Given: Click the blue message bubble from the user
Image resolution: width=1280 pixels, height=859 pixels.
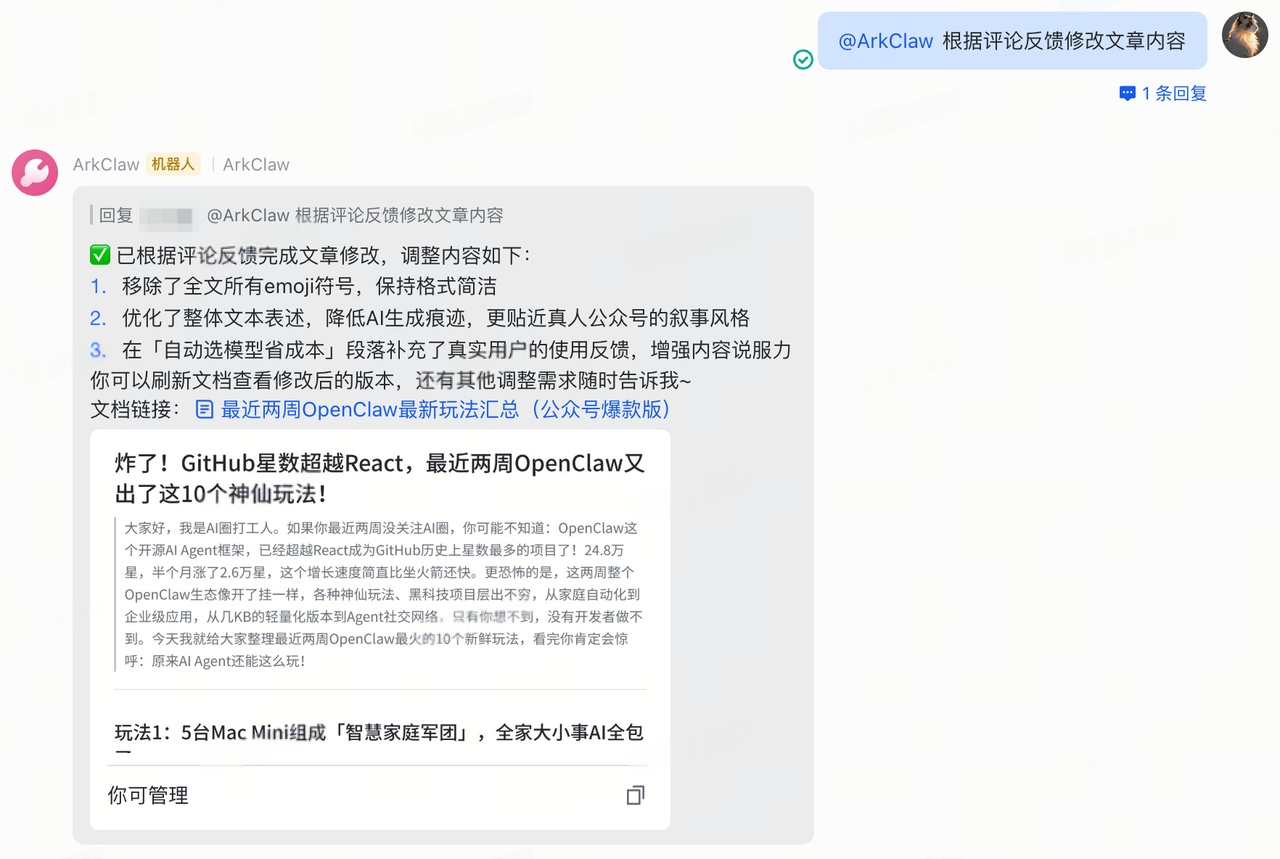Looking at the screenshot, I should coord(1011,40).
